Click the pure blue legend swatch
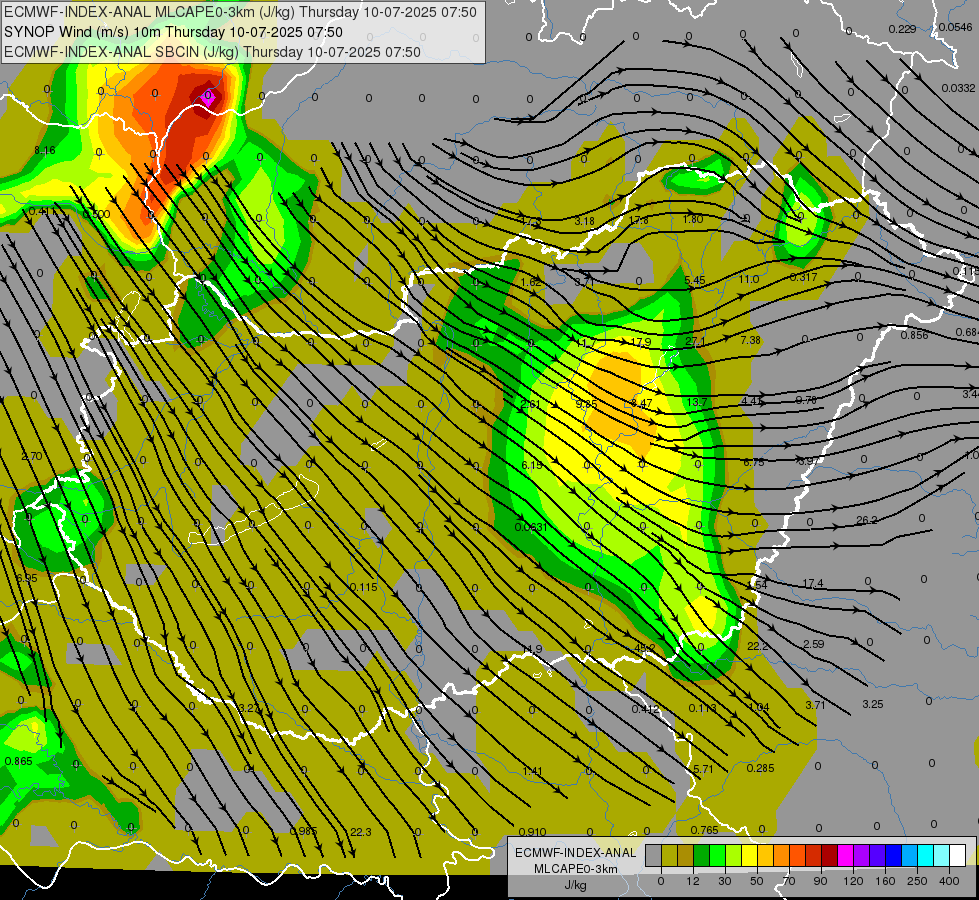This screenshot has width=979, height=900. pos(894,856)
